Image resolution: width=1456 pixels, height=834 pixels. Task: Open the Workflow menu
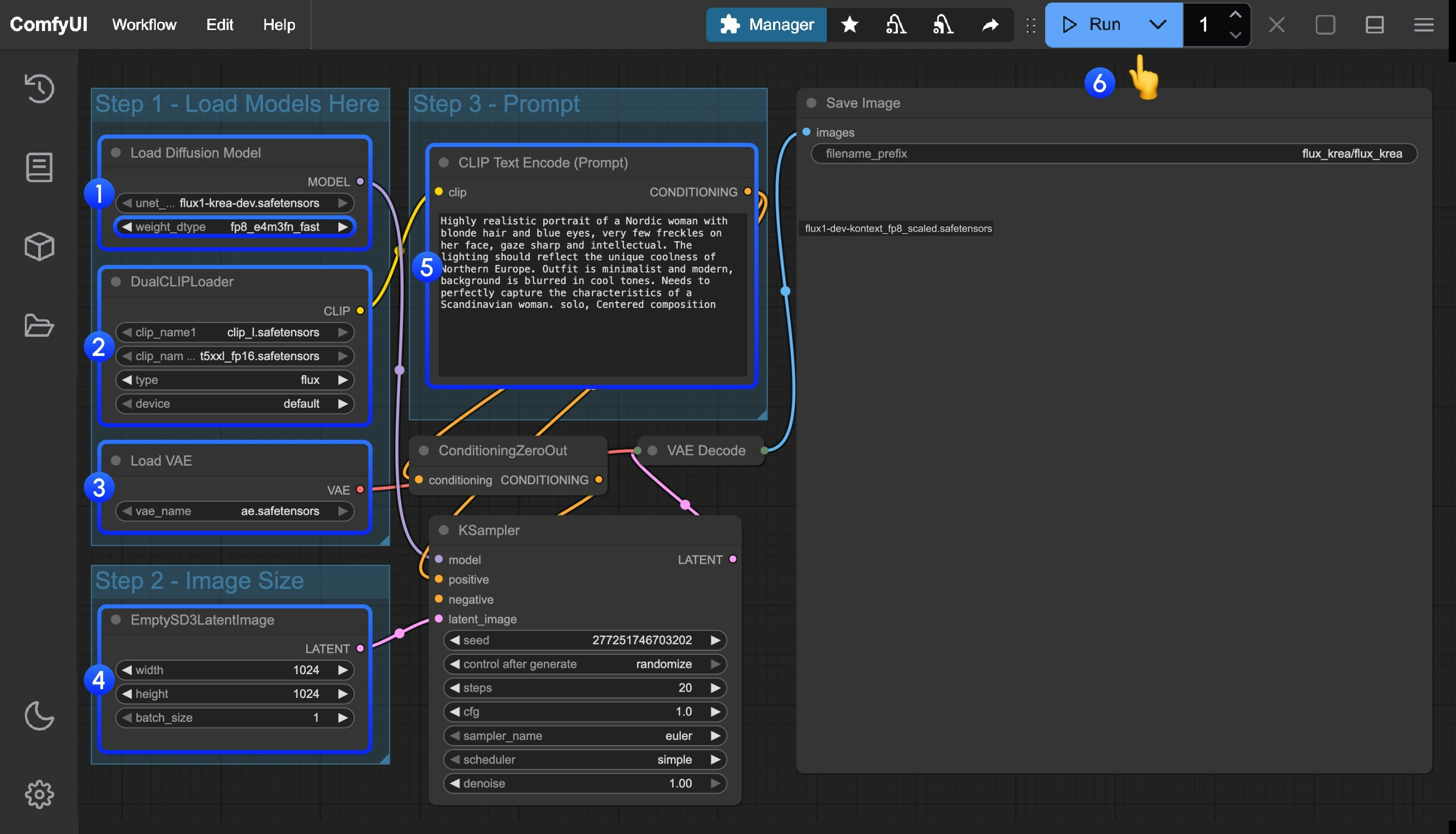pyautogui.click(x=144, y=25)
